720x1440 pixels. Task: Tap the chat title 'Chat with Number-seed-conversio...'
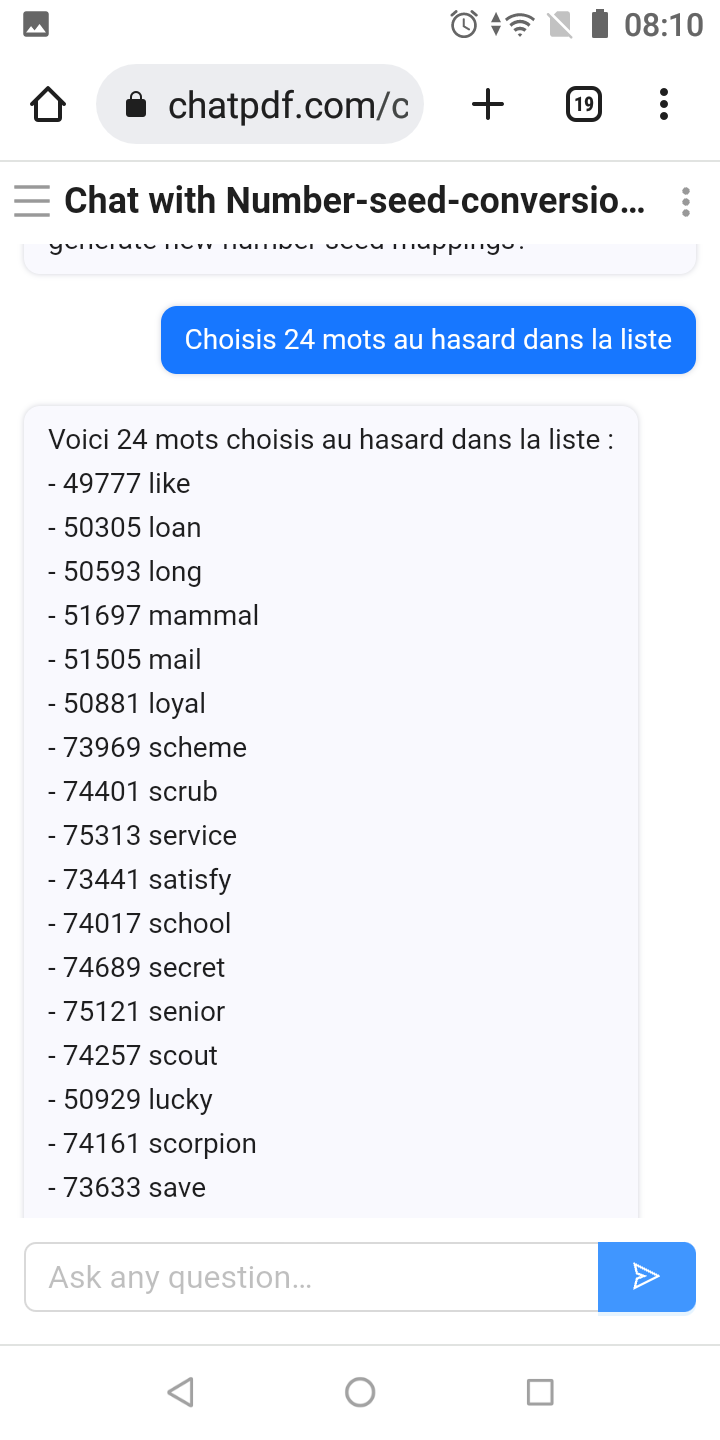pyautogui.click(x=355, y=201)
